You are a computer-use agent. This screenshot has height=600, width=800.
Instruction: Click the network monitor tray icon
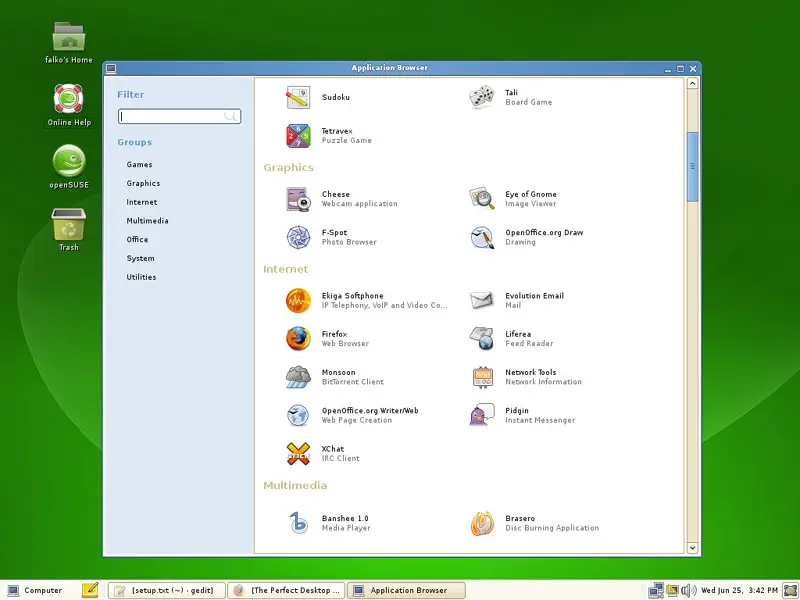tap(656, 590)
